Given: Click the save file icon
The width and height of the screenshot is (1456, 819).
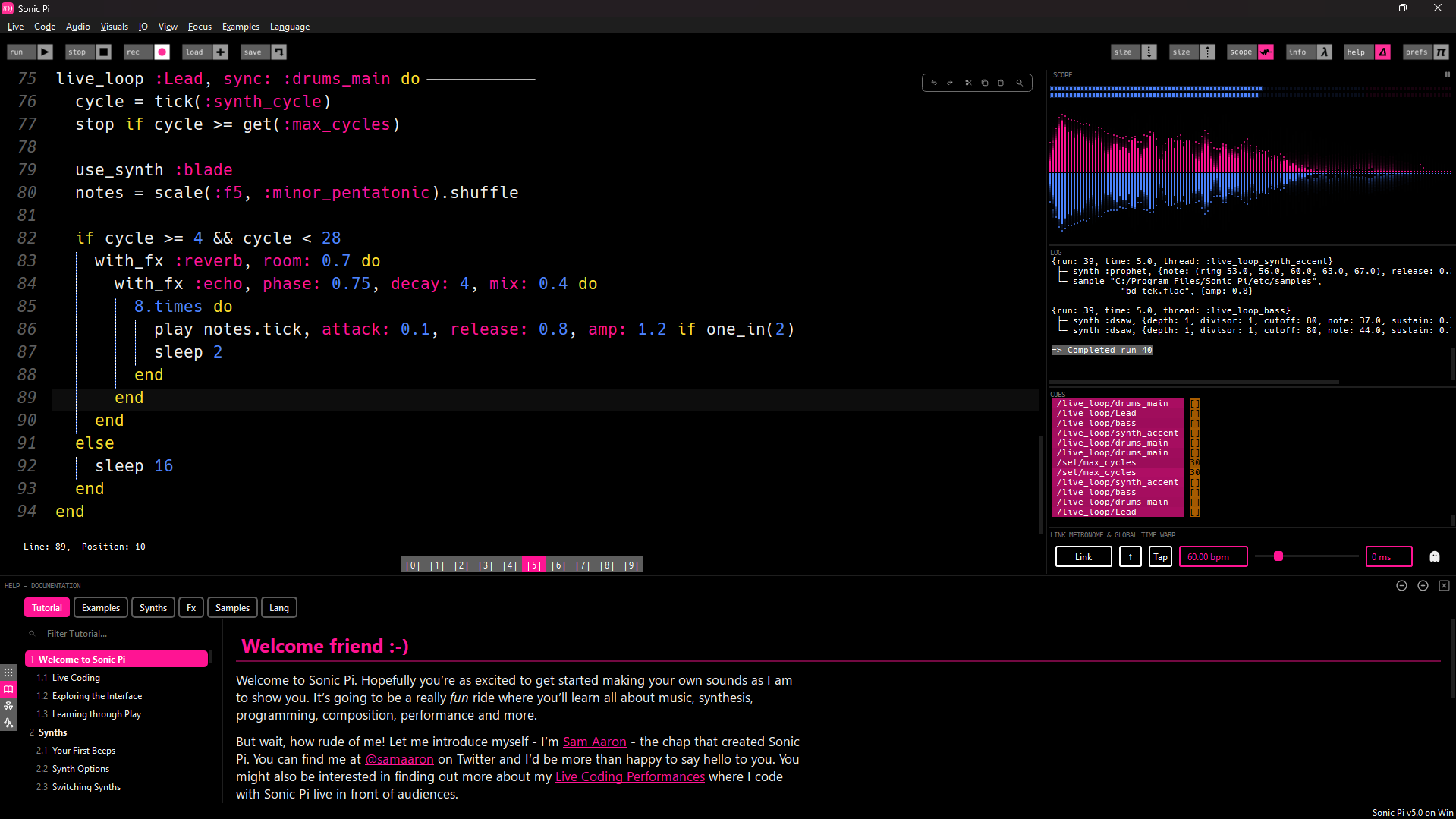Looking at the screenshot, I should tap(279, 52).
